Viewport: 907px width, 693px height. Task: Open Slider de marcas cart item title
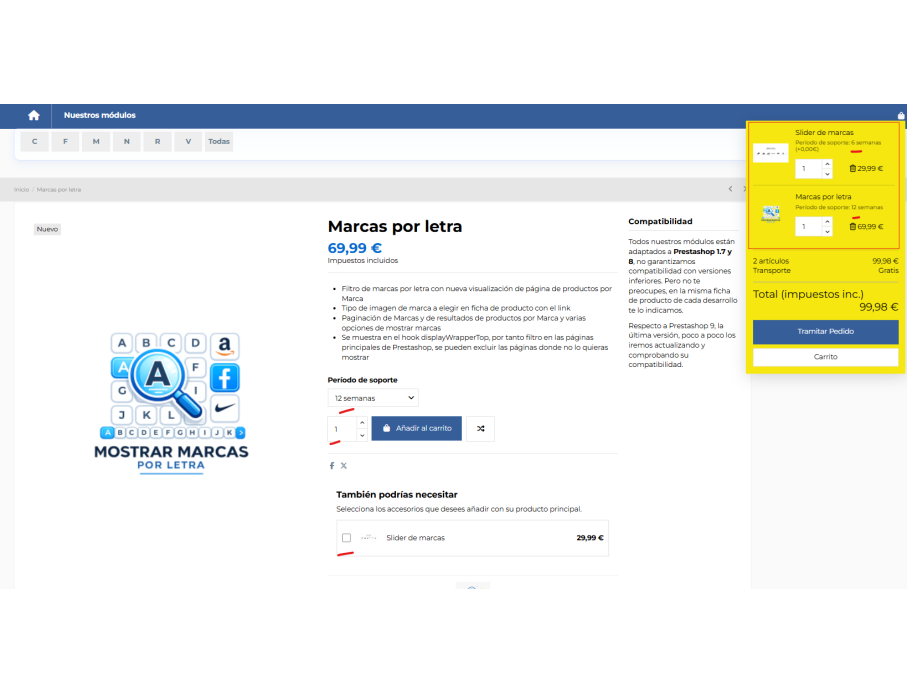(x=824, y=132)
